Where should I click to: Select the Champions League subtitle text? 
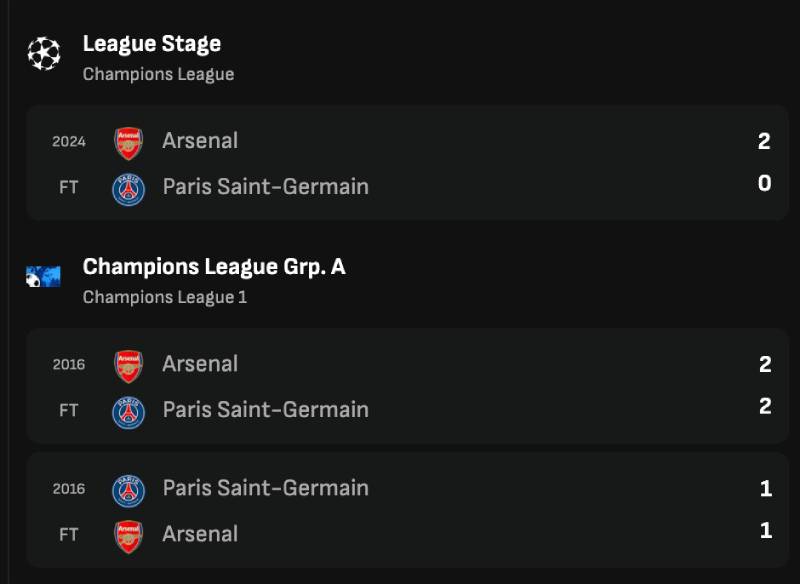pos(158,74)
